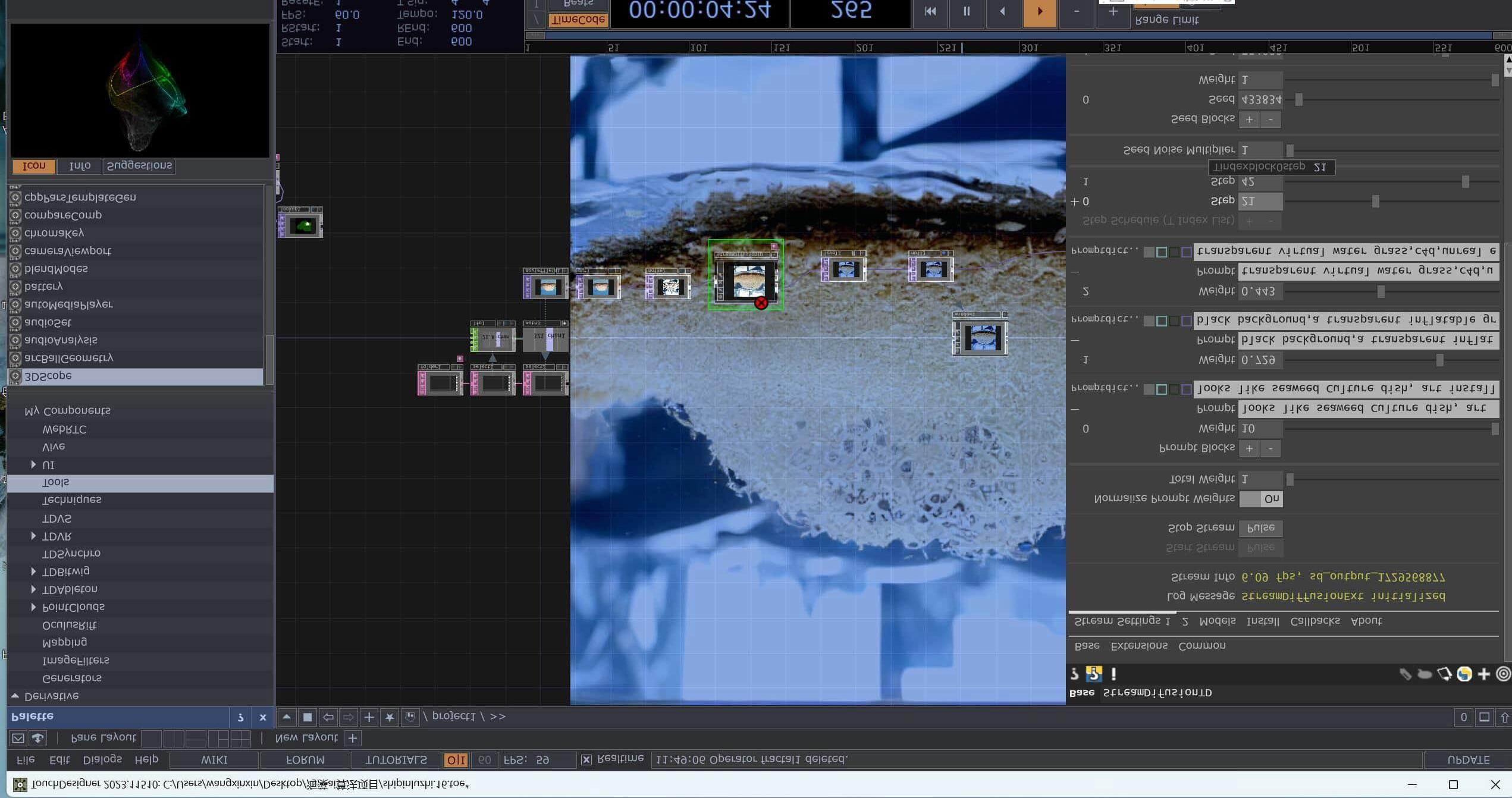Toggle the O|I power button
Viewport: 1512px width, 798px height.
coord(456,760)
